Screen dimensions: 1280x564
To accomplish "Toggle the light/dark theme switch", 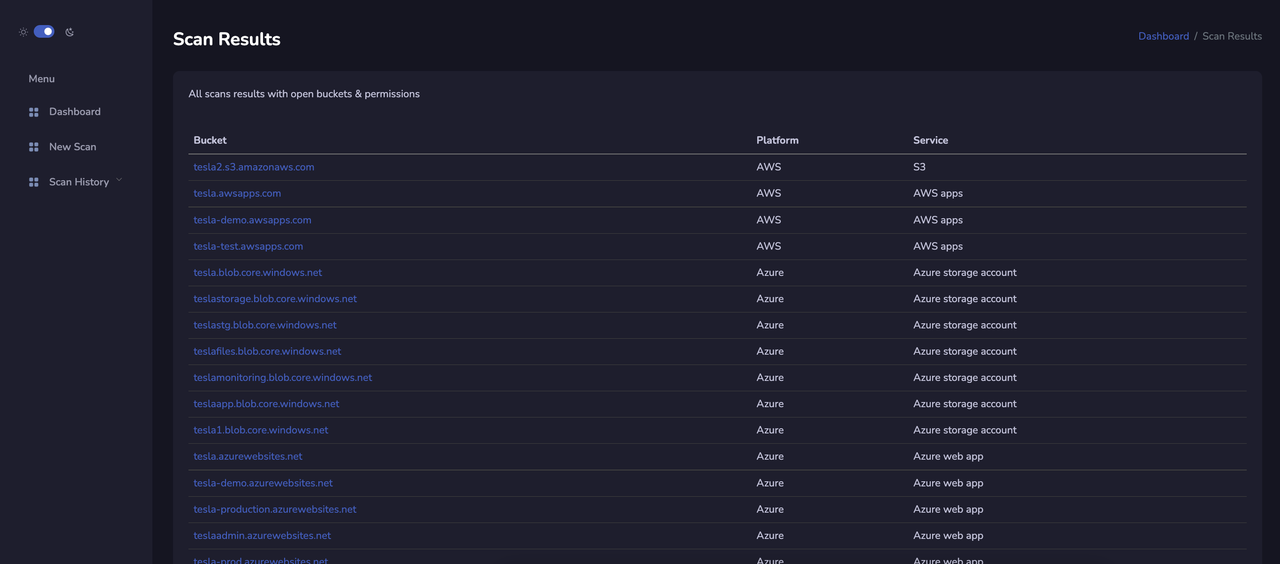I will coord(44,32).
